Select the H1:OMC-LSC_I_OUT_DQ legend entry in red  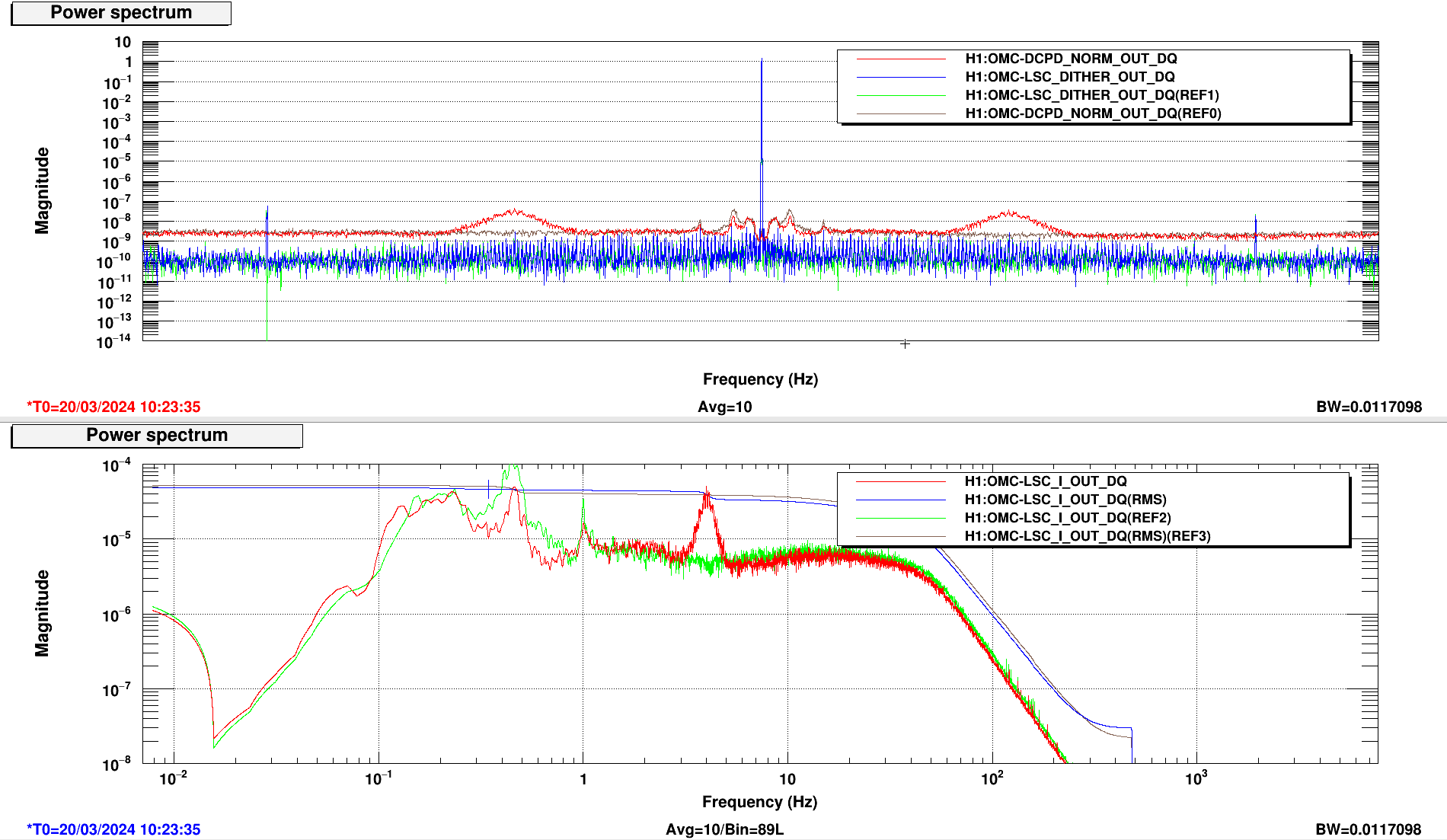click(1045, 481)
